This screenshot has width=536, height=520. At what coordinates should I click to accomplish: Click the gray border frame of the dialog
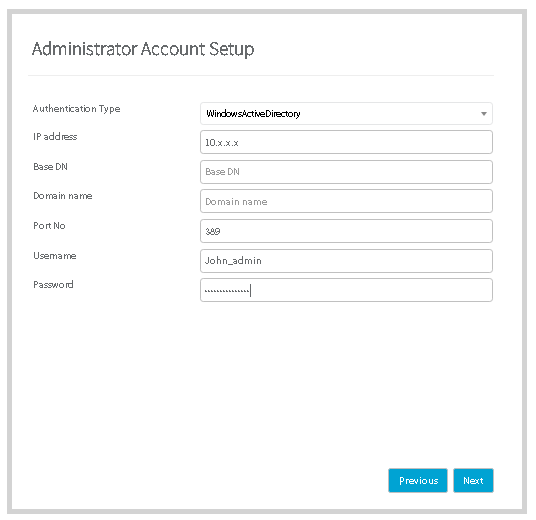267,11
